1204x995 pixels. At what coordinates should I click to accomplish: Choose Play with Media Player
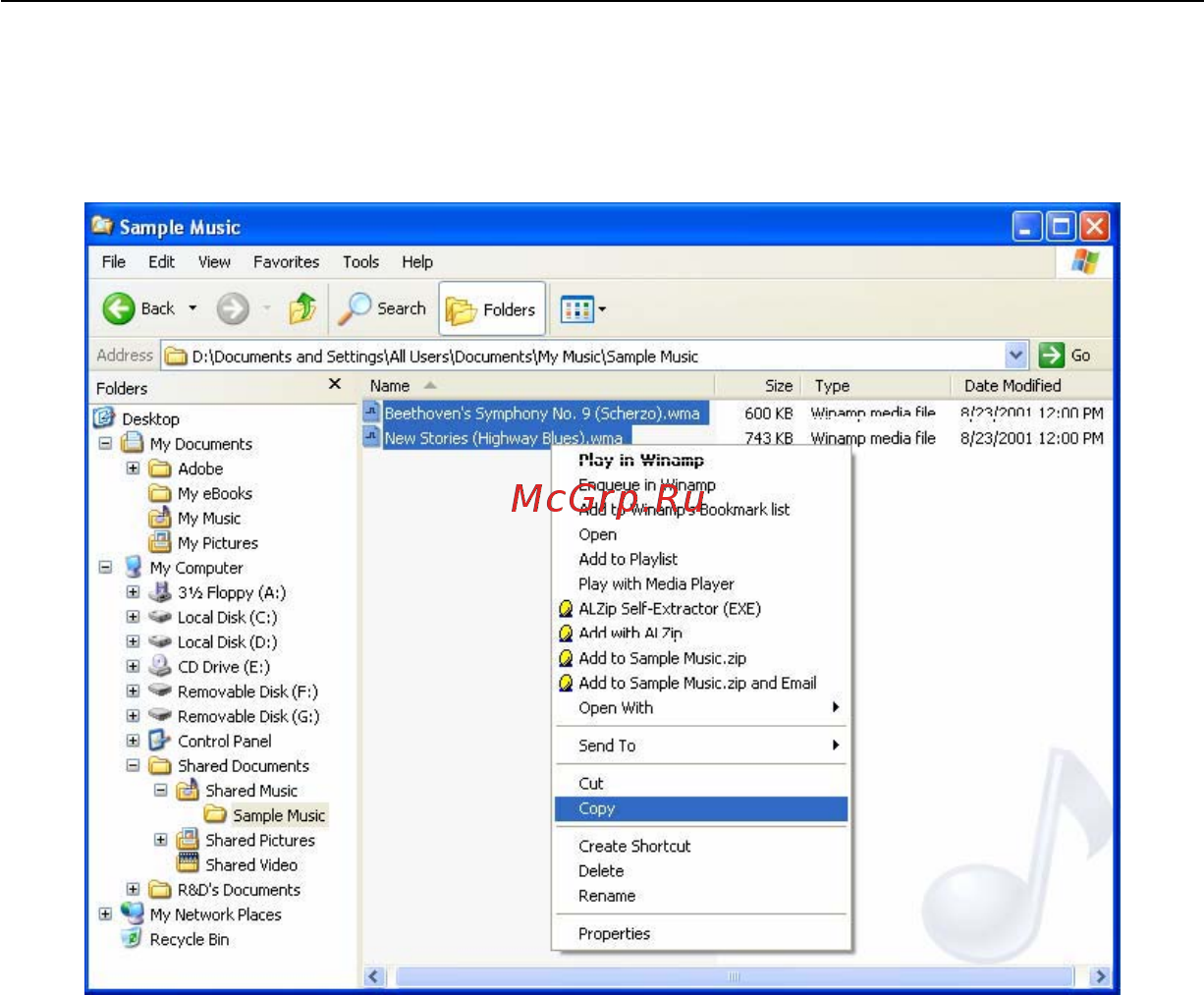pos(656,583)
